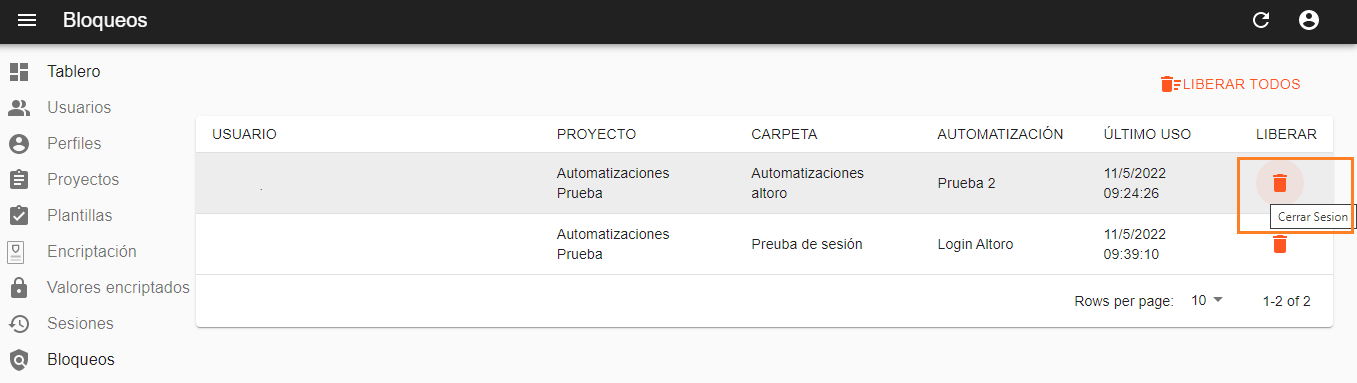Image resolution: width=1357 pixels, height=383 pixels.
Task: Click the Usuarios people icon
Action: pyautogui.click(x=19, y=107)
